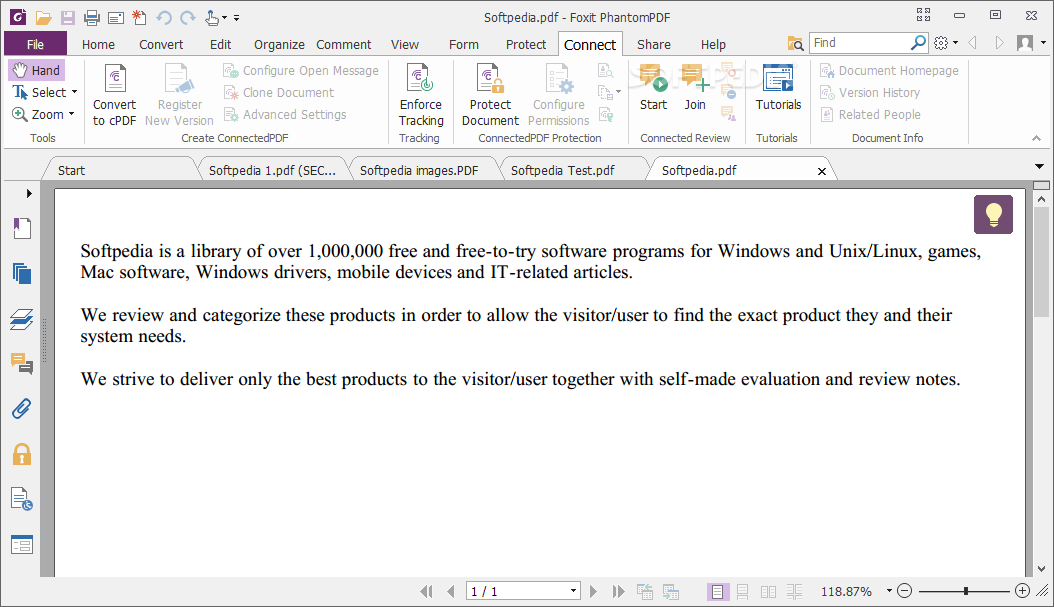Click the create new PDF starburst icon
The height and width of the screenshot is (607, 1054).
[x=139, y=17]
